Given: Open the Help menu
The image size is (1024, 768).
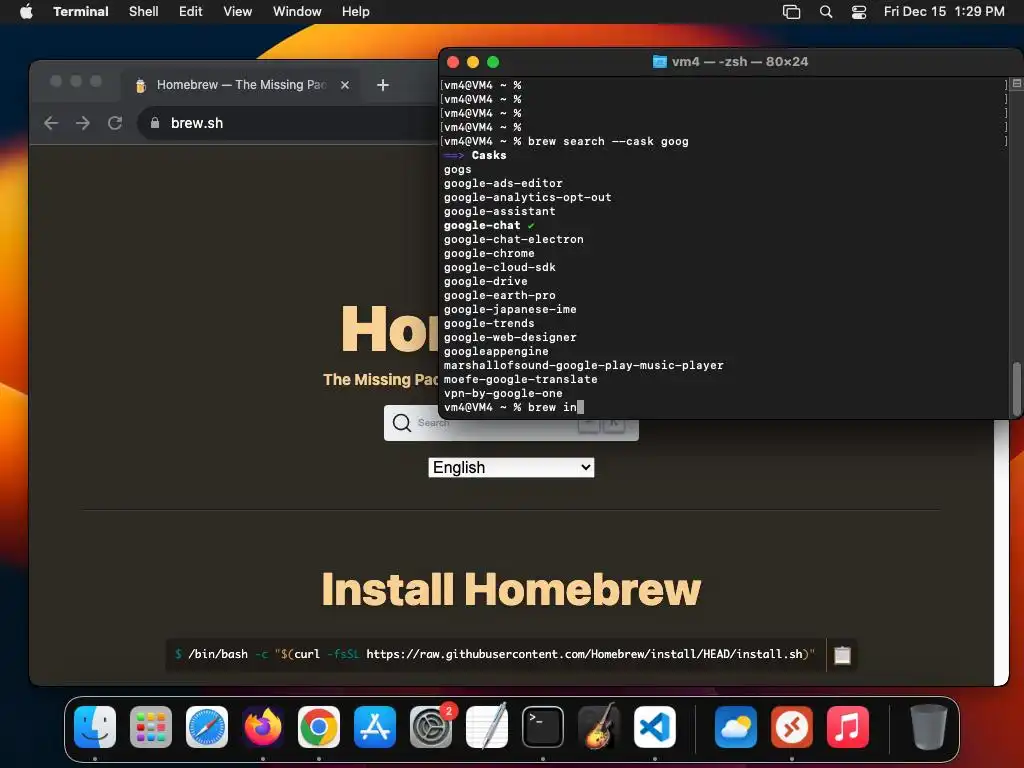Looking at the screenshot, I should [356, 11].
